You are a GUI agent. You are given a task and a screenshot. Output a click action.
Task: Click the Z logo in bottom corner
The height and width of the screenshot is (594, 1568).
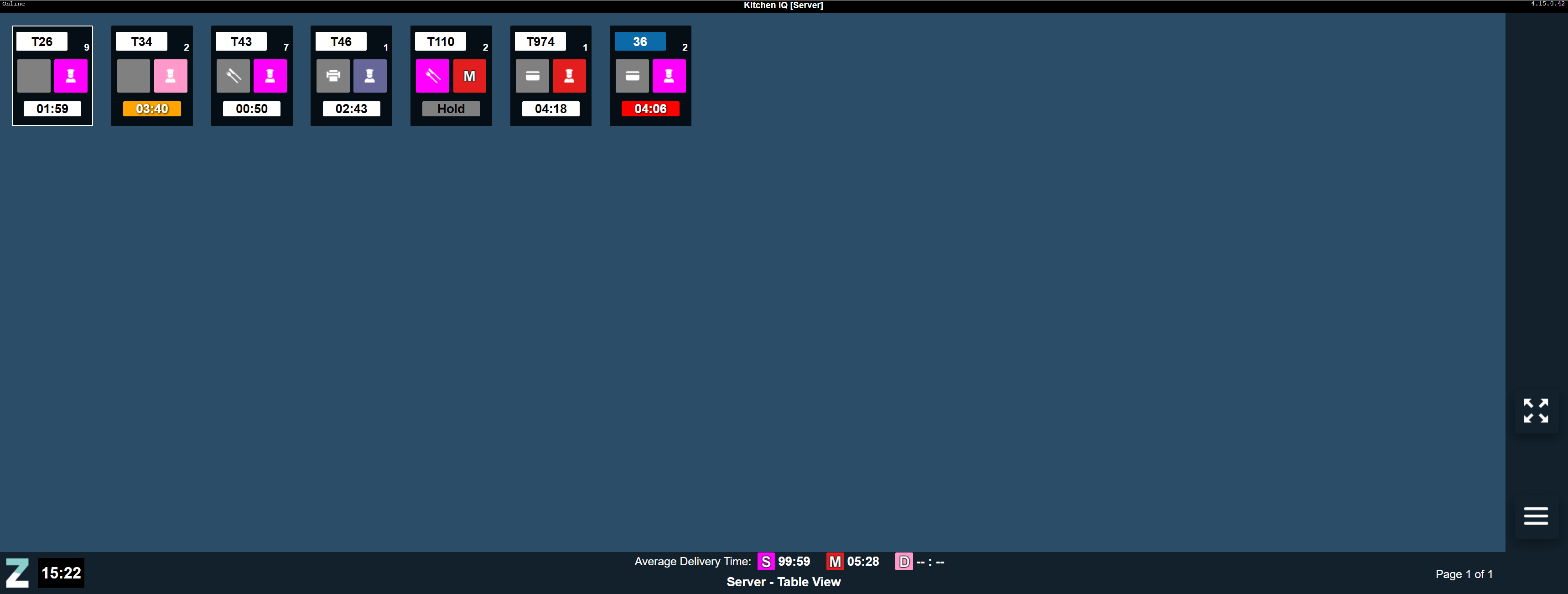pos(17,573)
